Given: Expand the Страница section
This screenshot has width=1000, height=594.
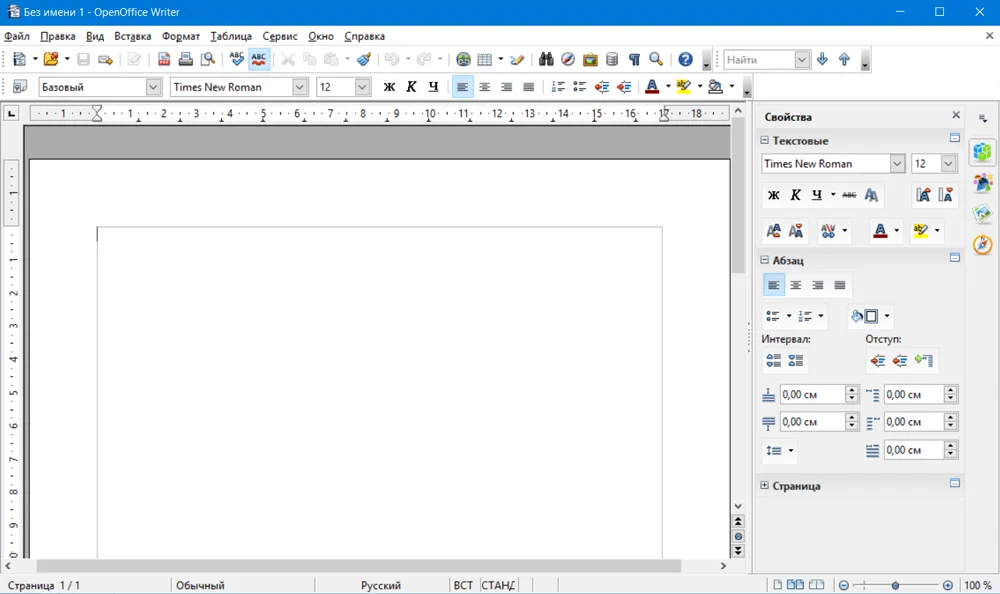Looking at the screenshot, I should [765, 486].
